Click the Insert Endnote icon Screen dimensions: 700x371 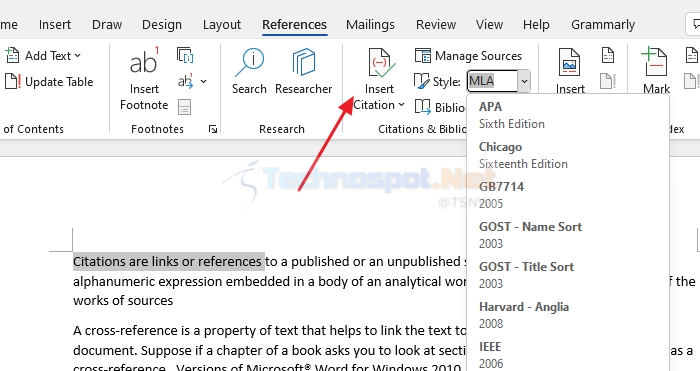tap(185, 55)
